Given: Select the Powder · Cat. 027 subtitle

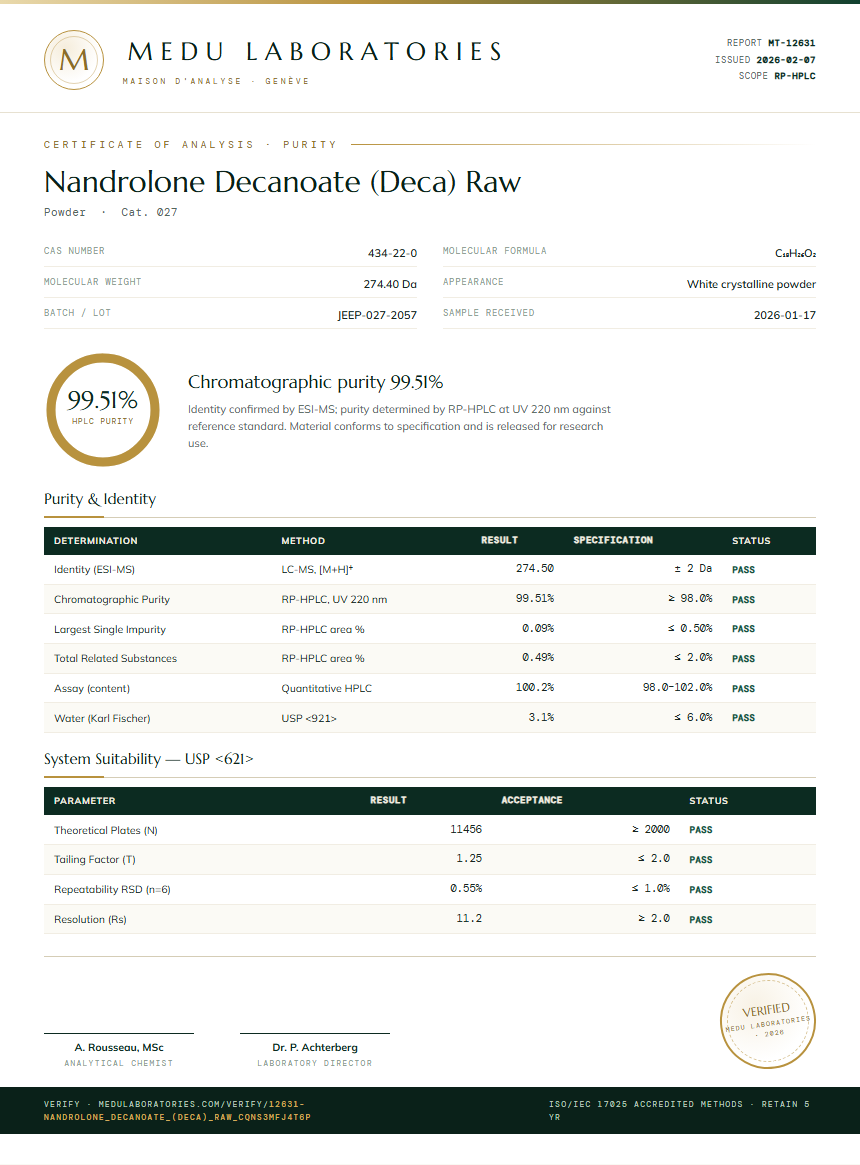Looking at the screenshot, I should 111,212.
